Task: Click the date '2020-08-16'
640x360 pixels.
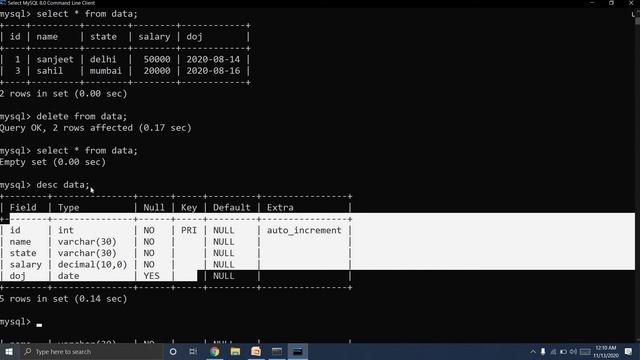Action: coord(213,71)
